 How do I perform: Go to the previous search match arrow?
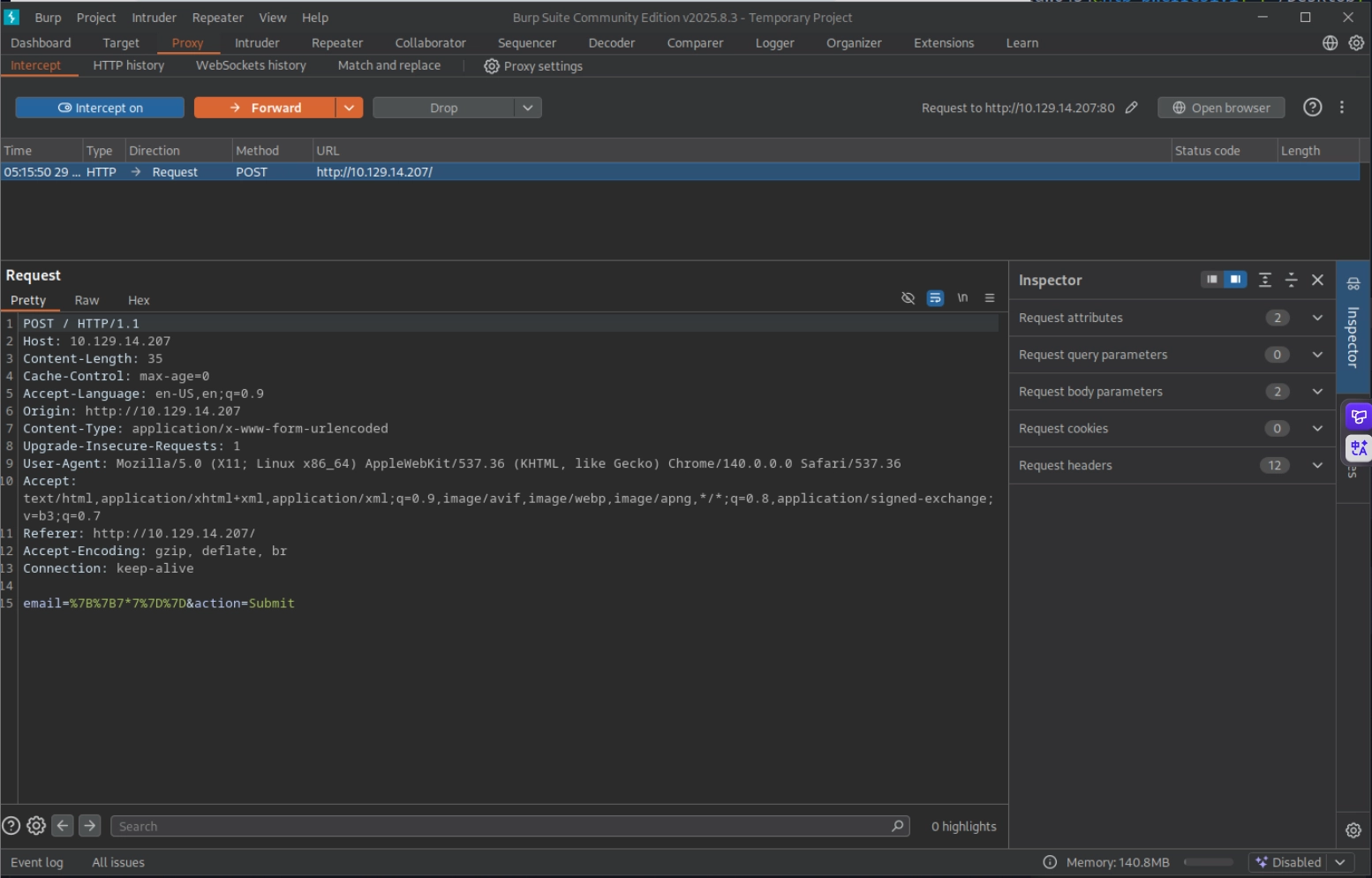63,826
